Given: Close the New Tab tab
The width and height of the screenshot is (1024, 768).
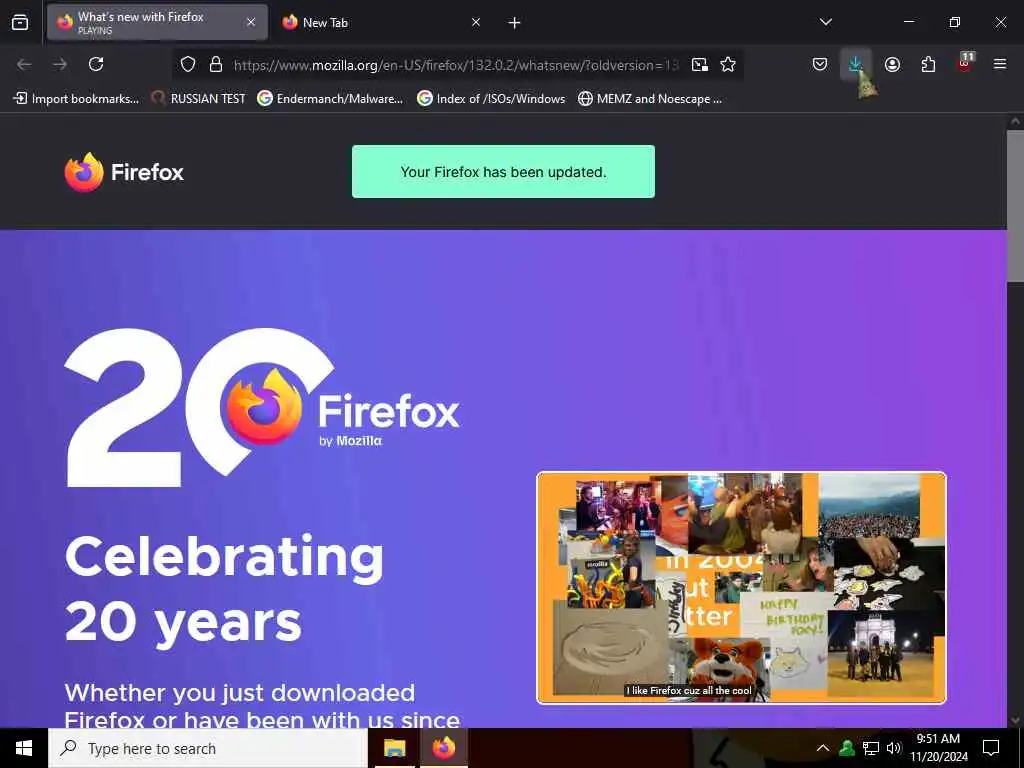Looking at the screenshot, I should pyautogui.click(x=476, y=22).
